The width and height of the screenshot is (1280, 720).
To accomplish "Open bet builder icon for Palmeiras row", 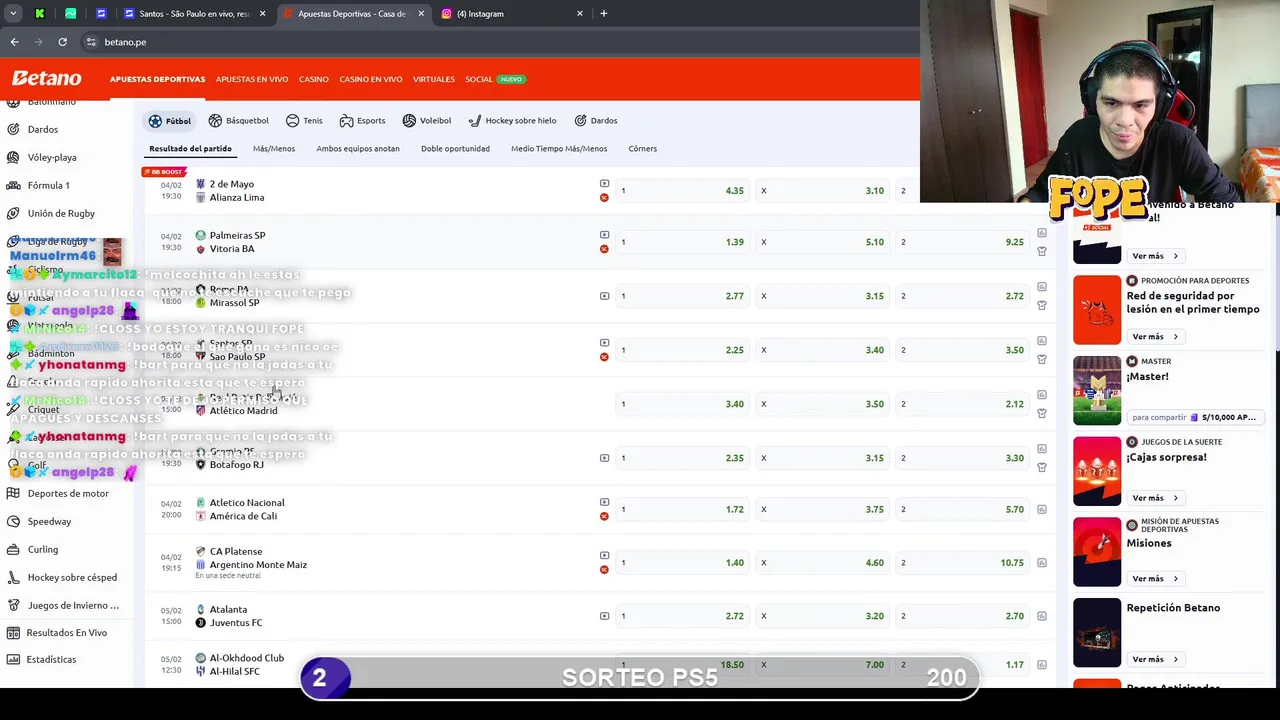I will click(1042, 251).
